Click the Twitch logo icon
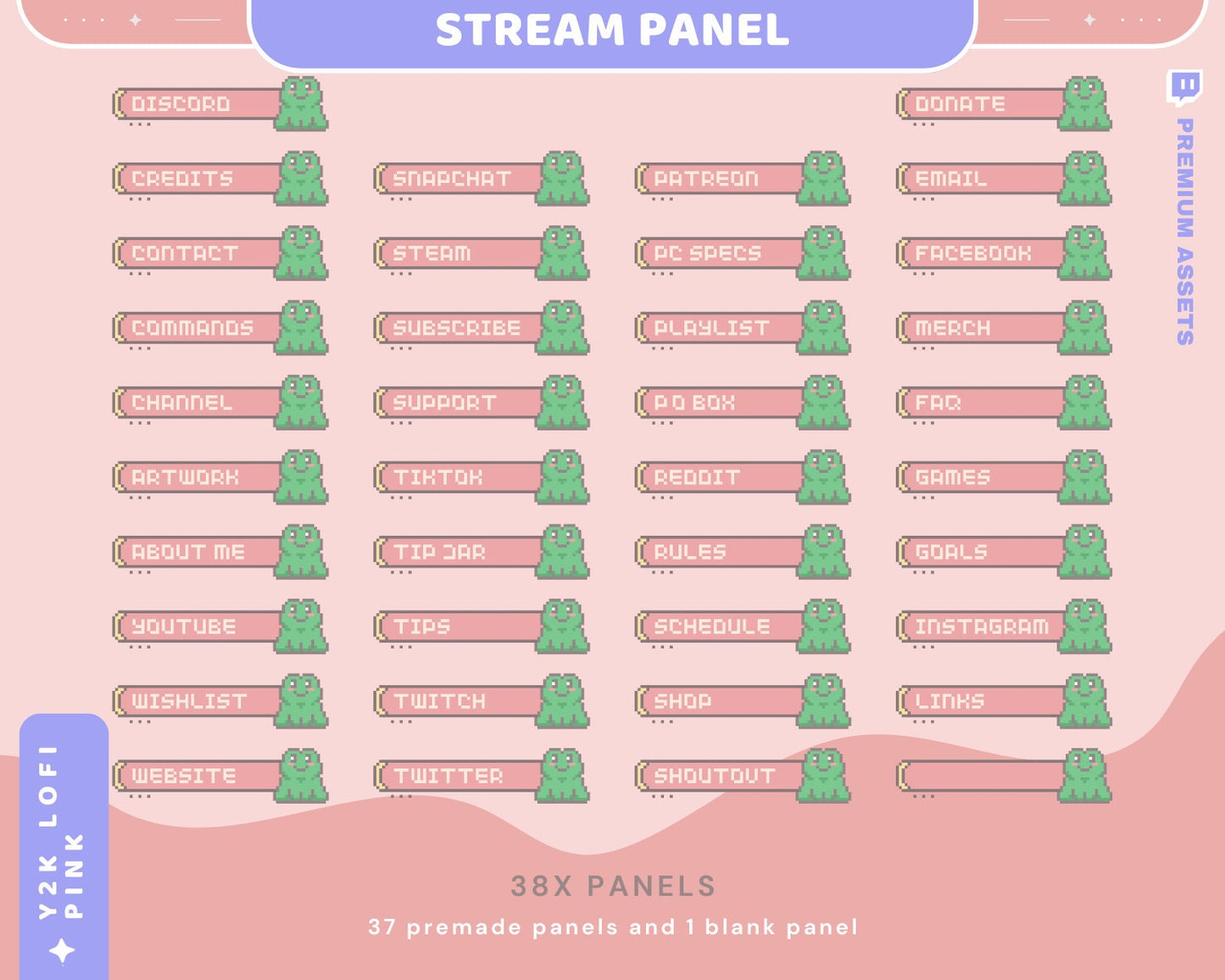This screenshot has height=980, width=1225. click(1184, 87)
